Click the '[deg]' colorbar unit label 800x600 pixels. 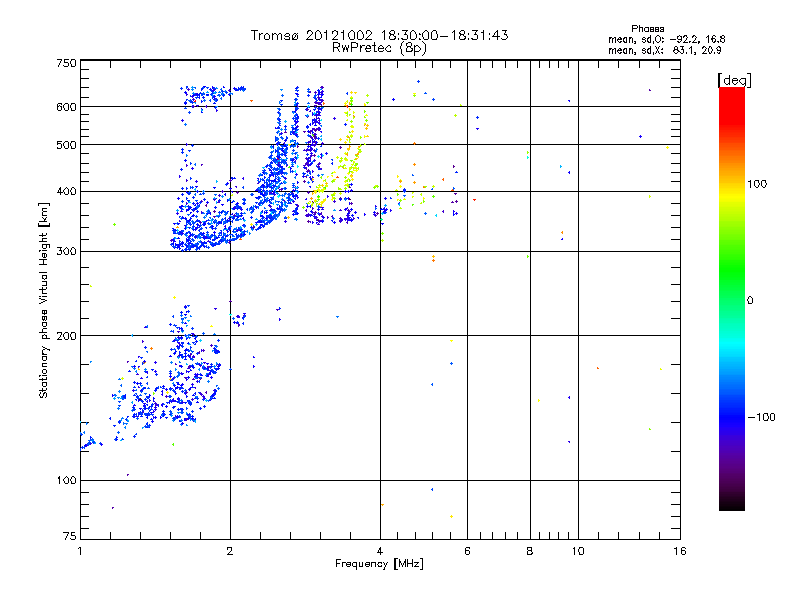point(734,81)
